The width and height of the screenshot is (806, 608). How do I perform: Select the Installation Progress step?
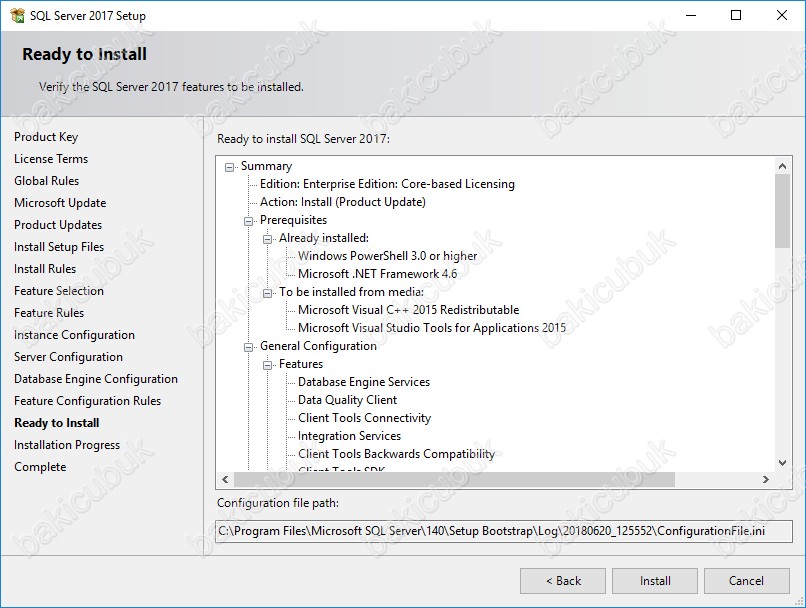point(67,445)
